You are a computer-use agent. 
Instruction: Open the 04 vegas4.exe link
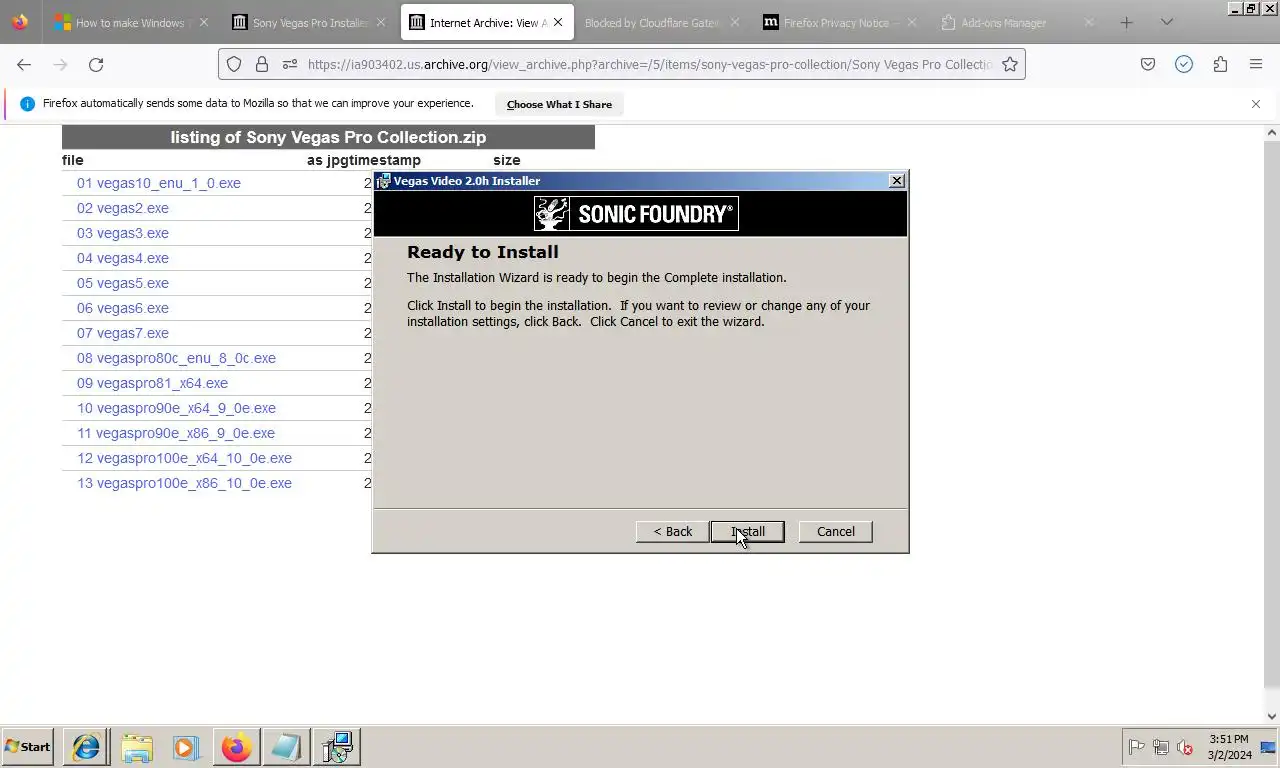pos(123,258)
